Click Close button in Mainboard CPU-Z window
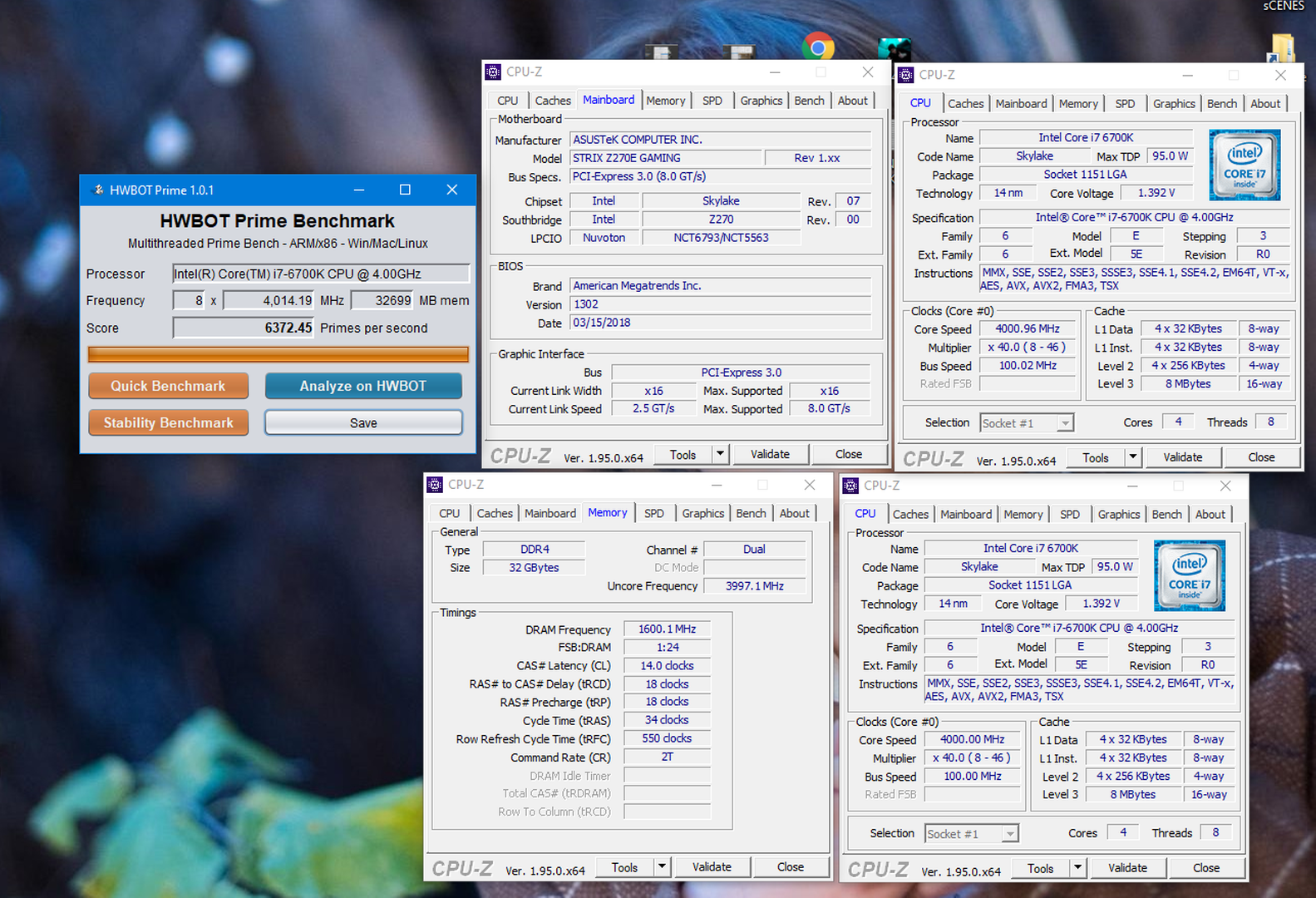This screenshot has height=898, width=1316. click(x=849, y=455)
